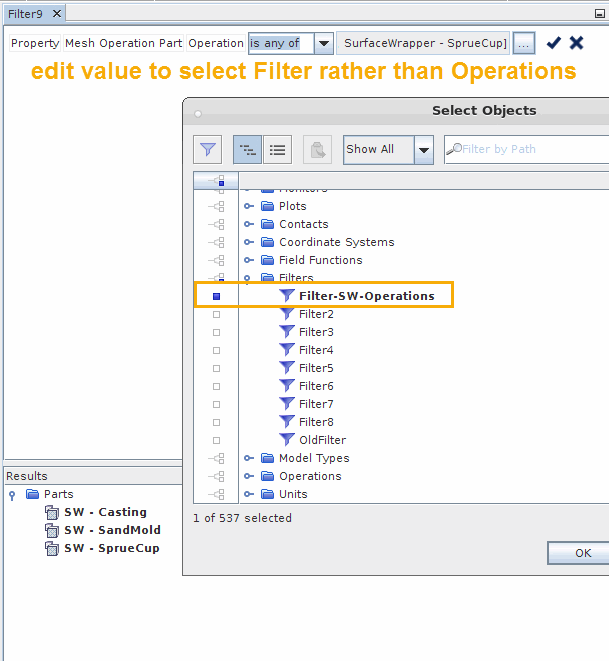Expand the Contacts folder
This screenshot has height=661, width=610.
(x=249, y=224)
